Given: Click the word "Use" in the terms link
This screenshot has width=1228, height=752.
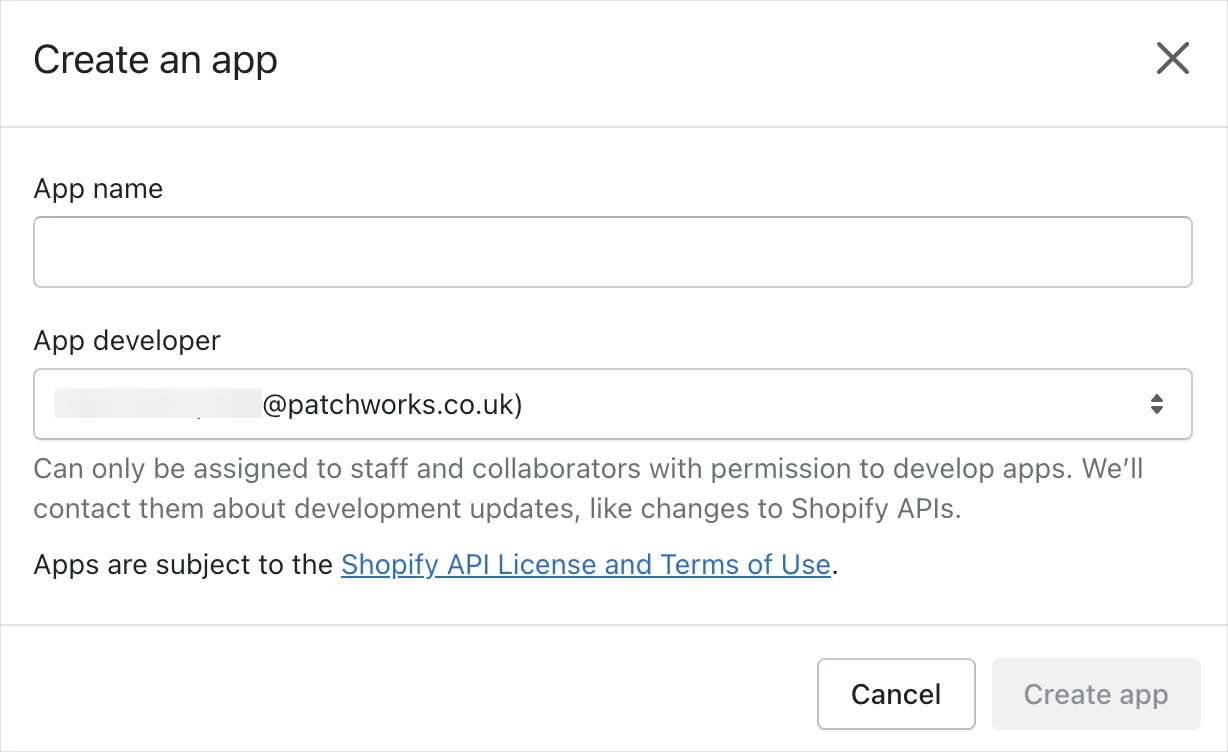Looking at the screenshot, I should click(x=805, y=565).
